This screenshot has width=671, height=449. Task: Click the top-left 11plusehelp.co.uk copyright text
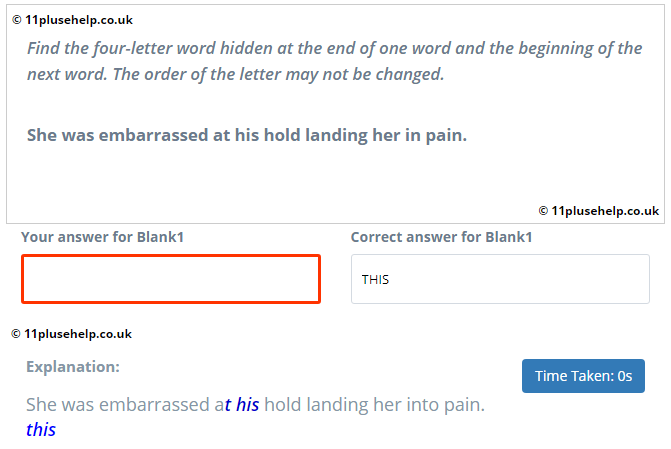[72, 20]
